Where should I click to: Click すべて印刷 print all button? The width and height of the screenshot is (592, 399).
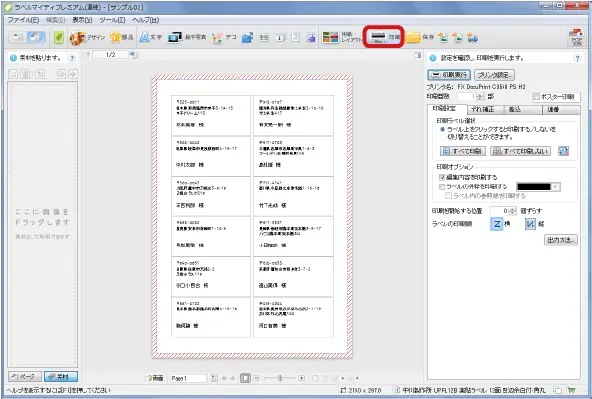[x=463, y=151]
